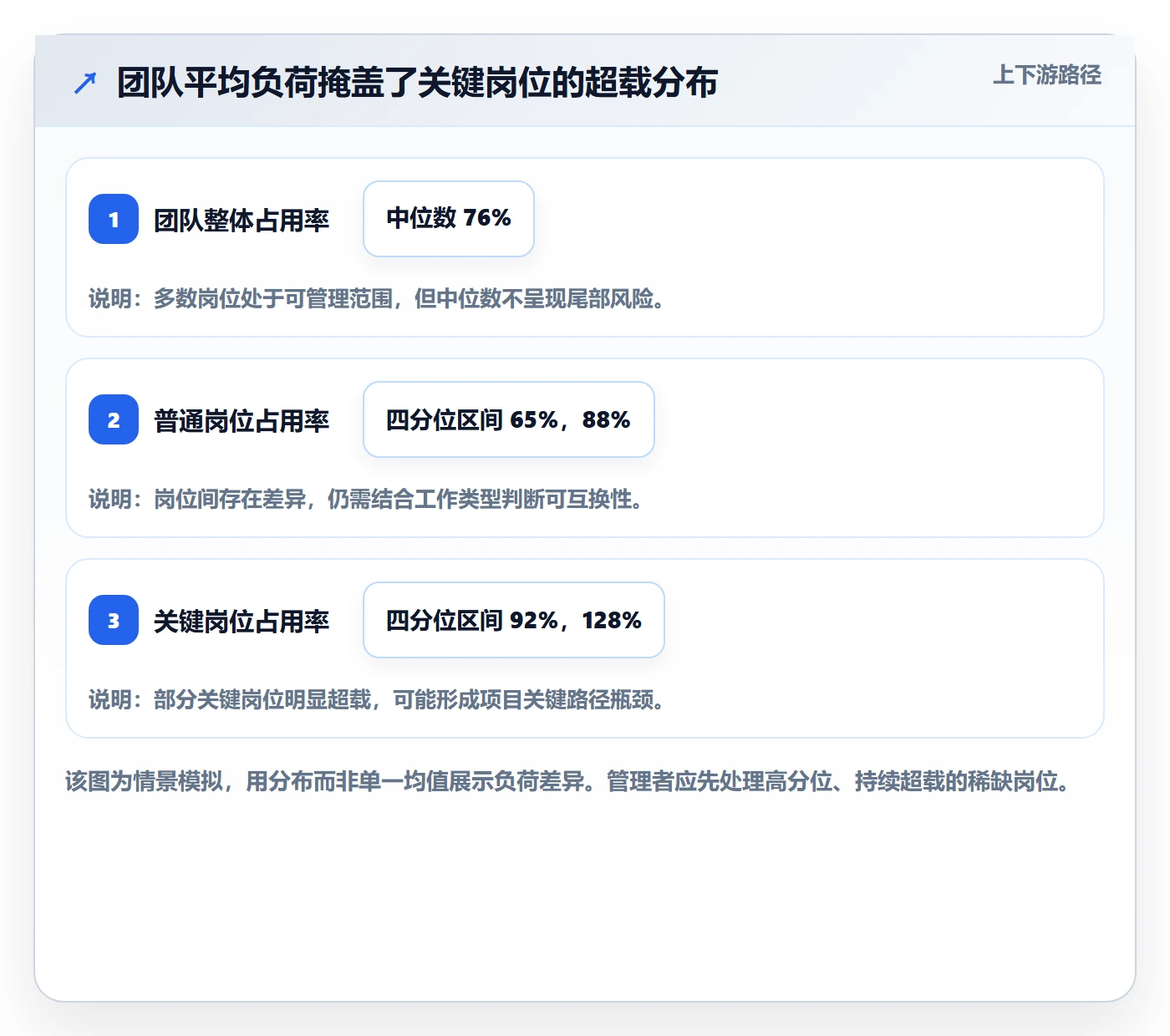This screenshot has width=1170, height=1036.
Task: Click the 四分位区间 65%，88% value pill
Action: [509, 419]
